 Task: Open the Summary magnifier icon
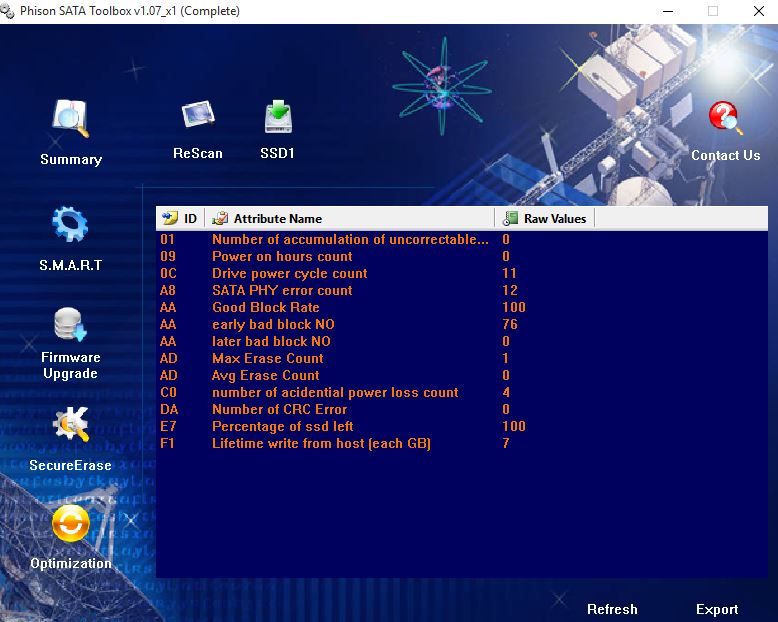coord(70,119)
